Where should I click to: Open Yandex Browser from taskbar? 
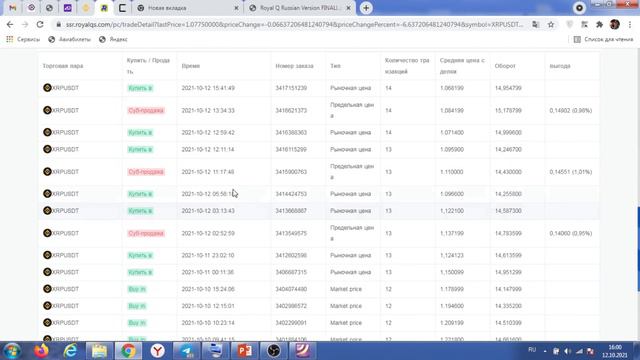point(158,351)
